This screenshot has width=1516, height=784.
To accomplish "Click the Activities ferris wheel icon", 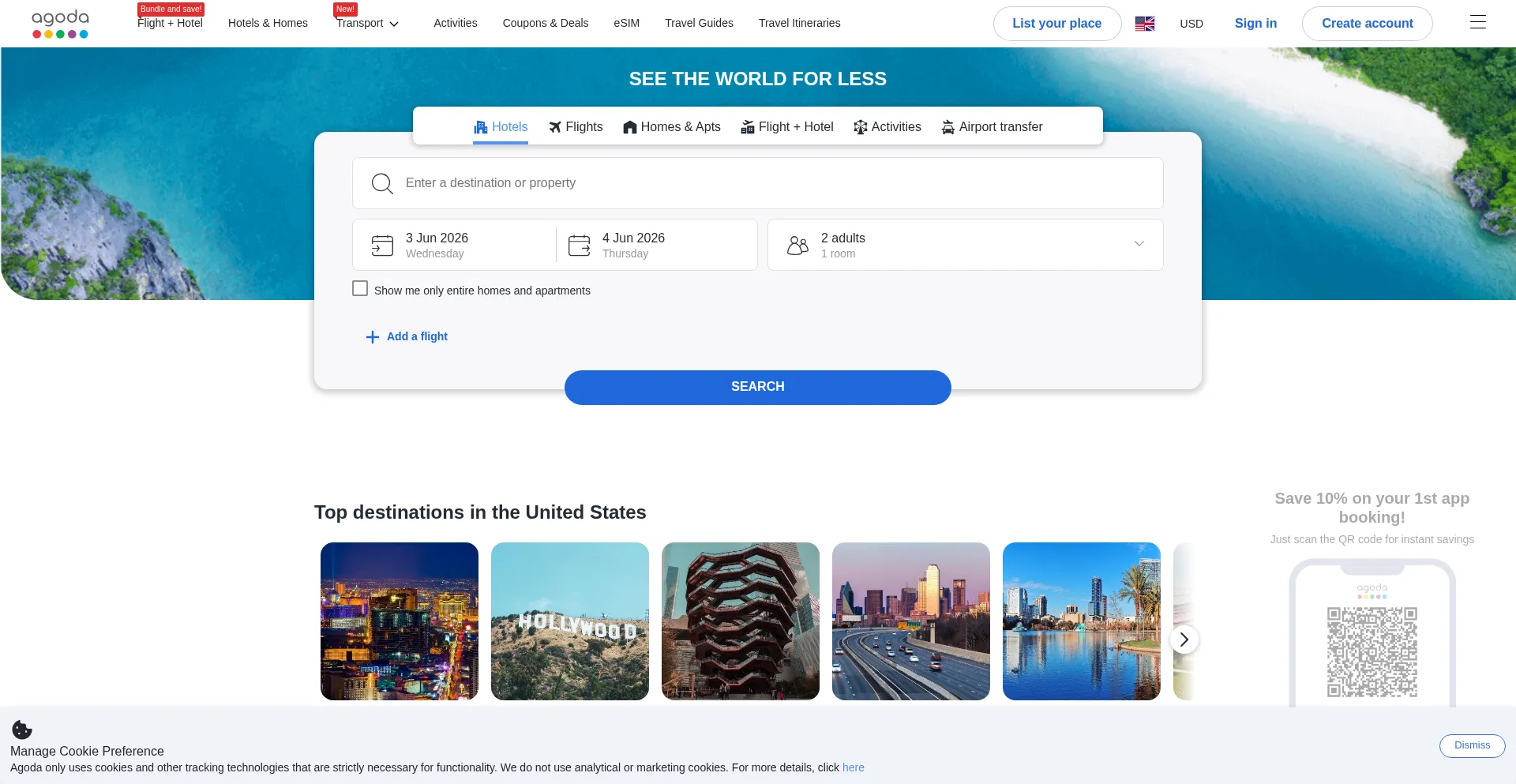I will (x=861, y=127).
